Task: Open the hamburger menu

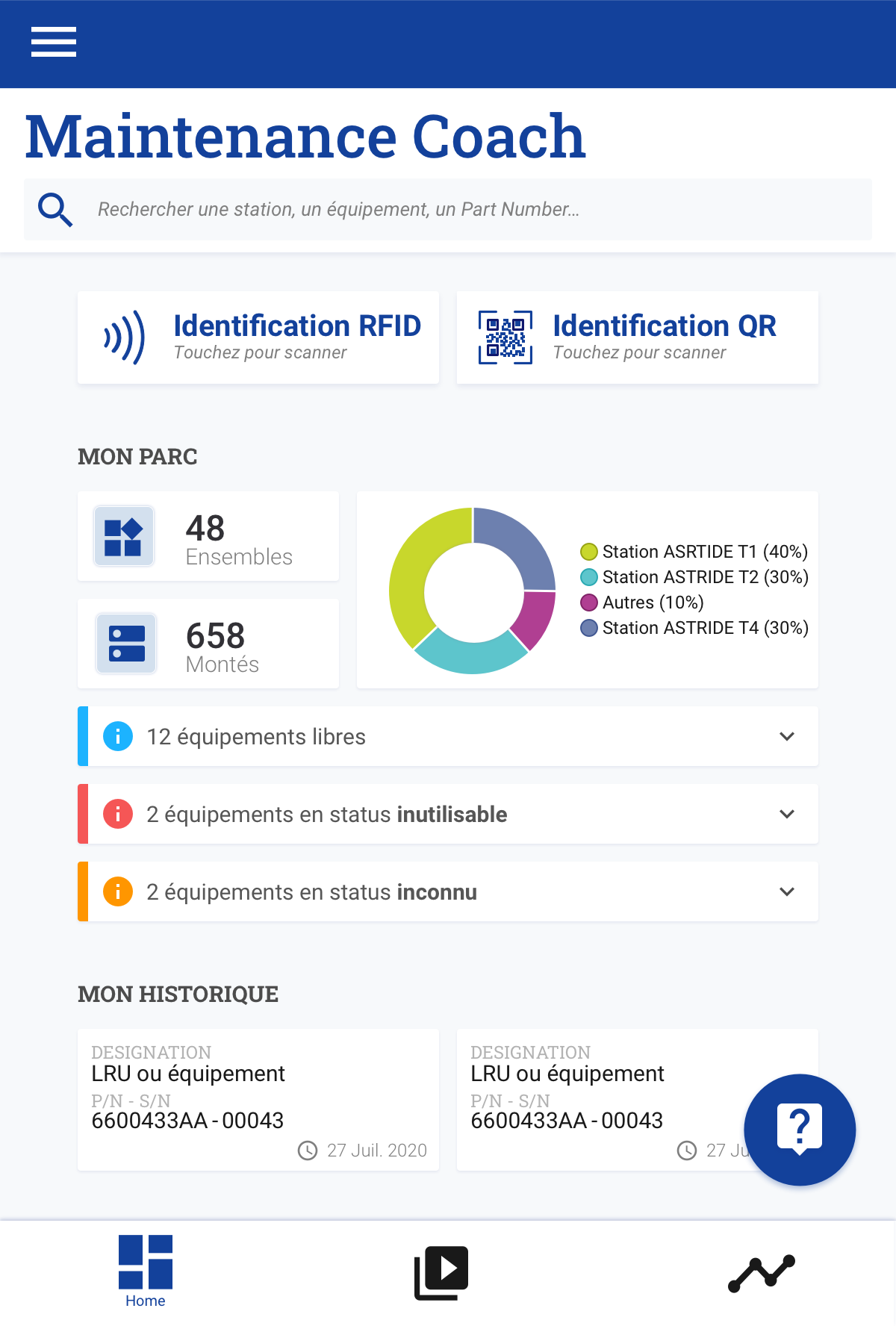Action: point(53,42)
